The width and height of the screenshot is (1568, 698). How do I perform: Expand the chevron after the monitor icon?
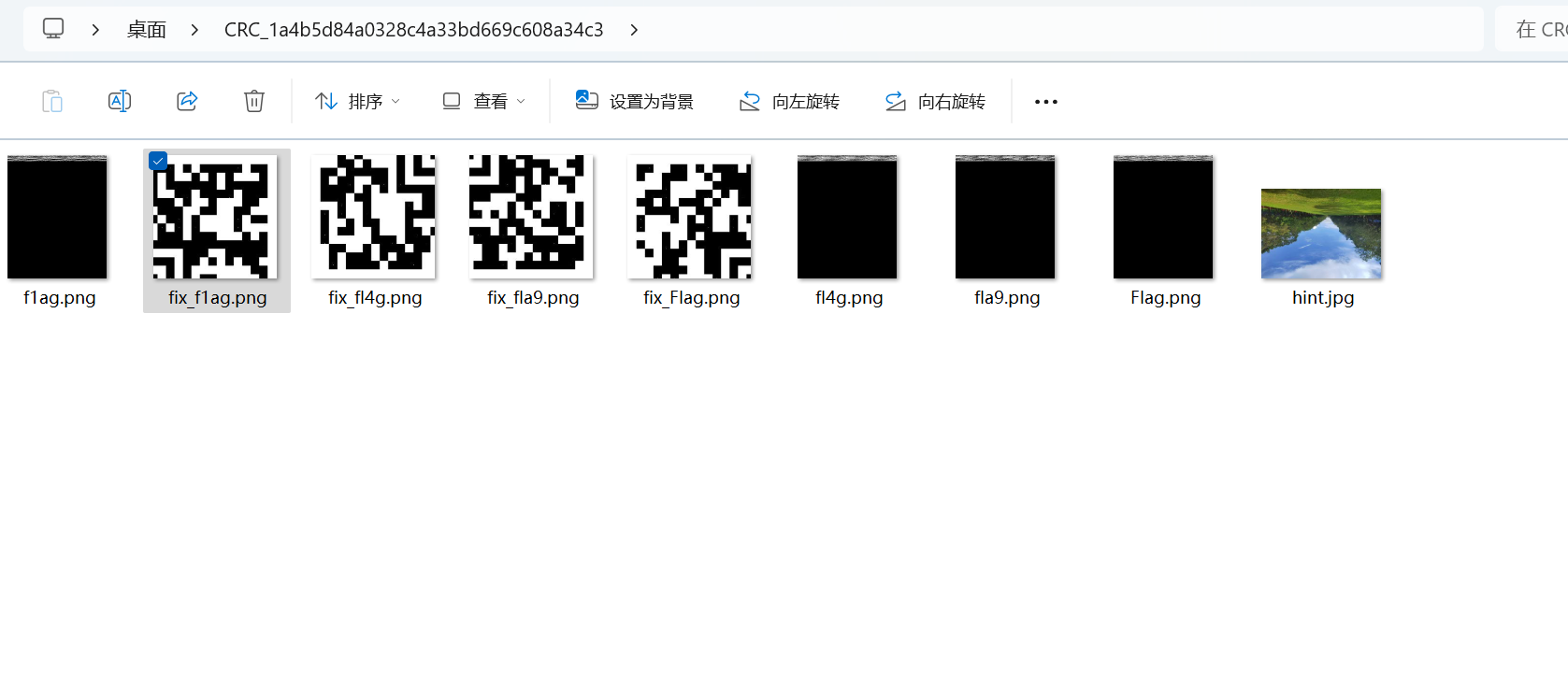coord(95,30)
